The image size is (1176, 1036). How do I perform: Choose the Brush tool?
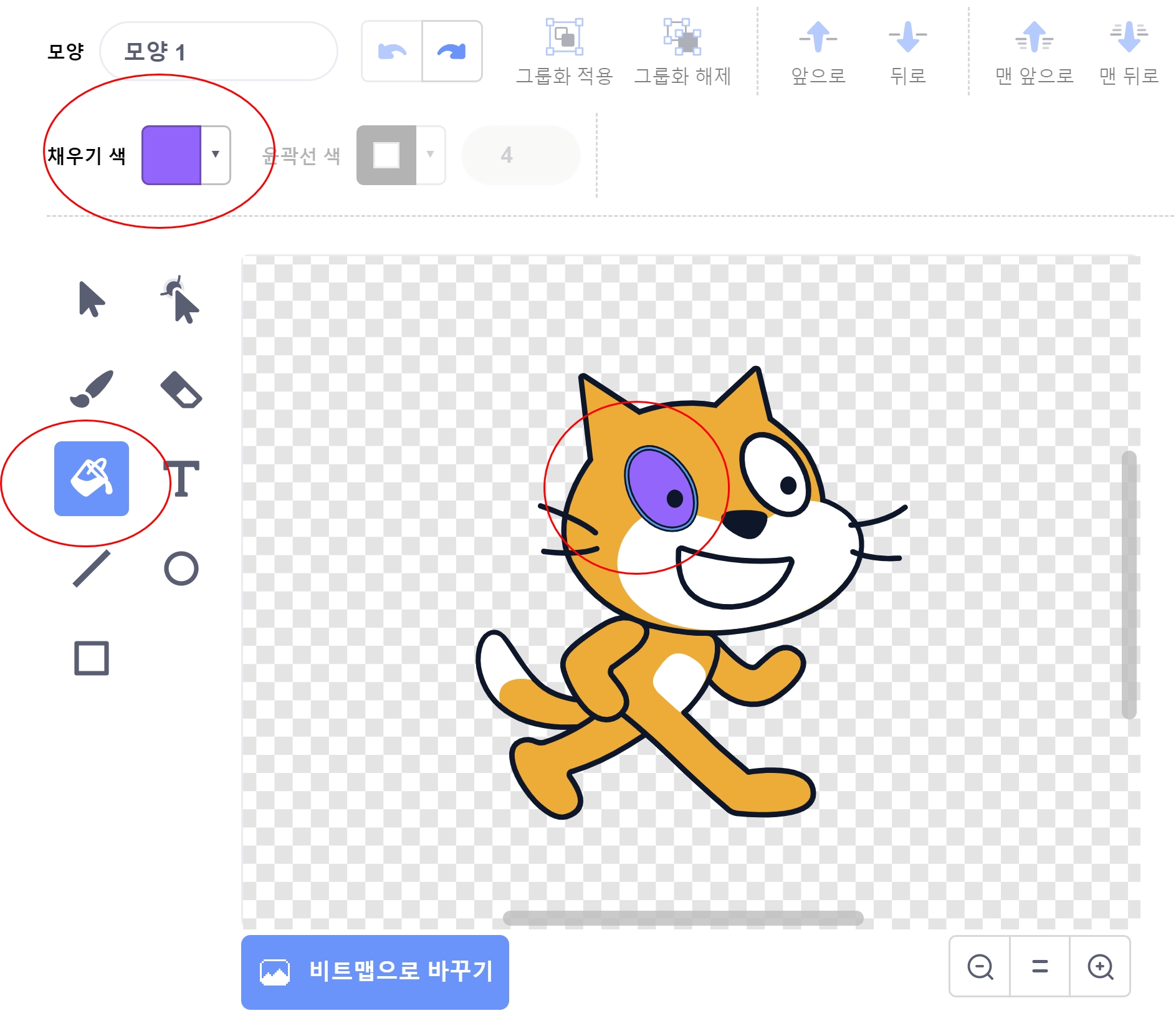[x=92, y=389]
